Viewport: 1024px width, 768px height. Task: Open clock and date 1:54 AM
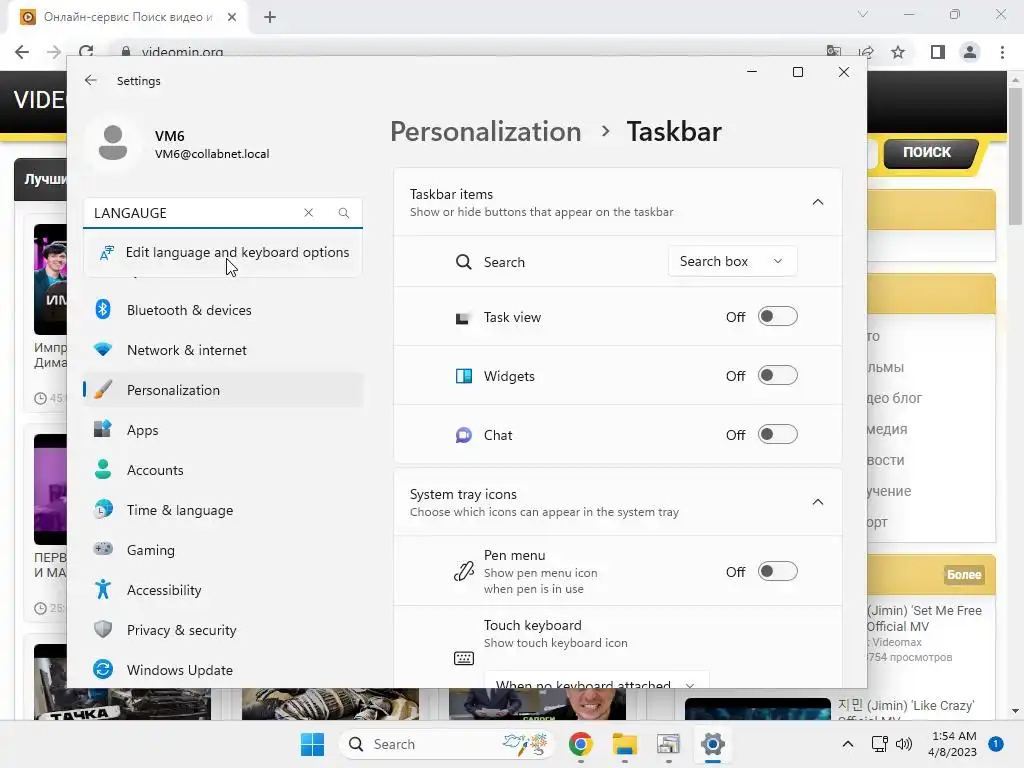tap(952, 744)
